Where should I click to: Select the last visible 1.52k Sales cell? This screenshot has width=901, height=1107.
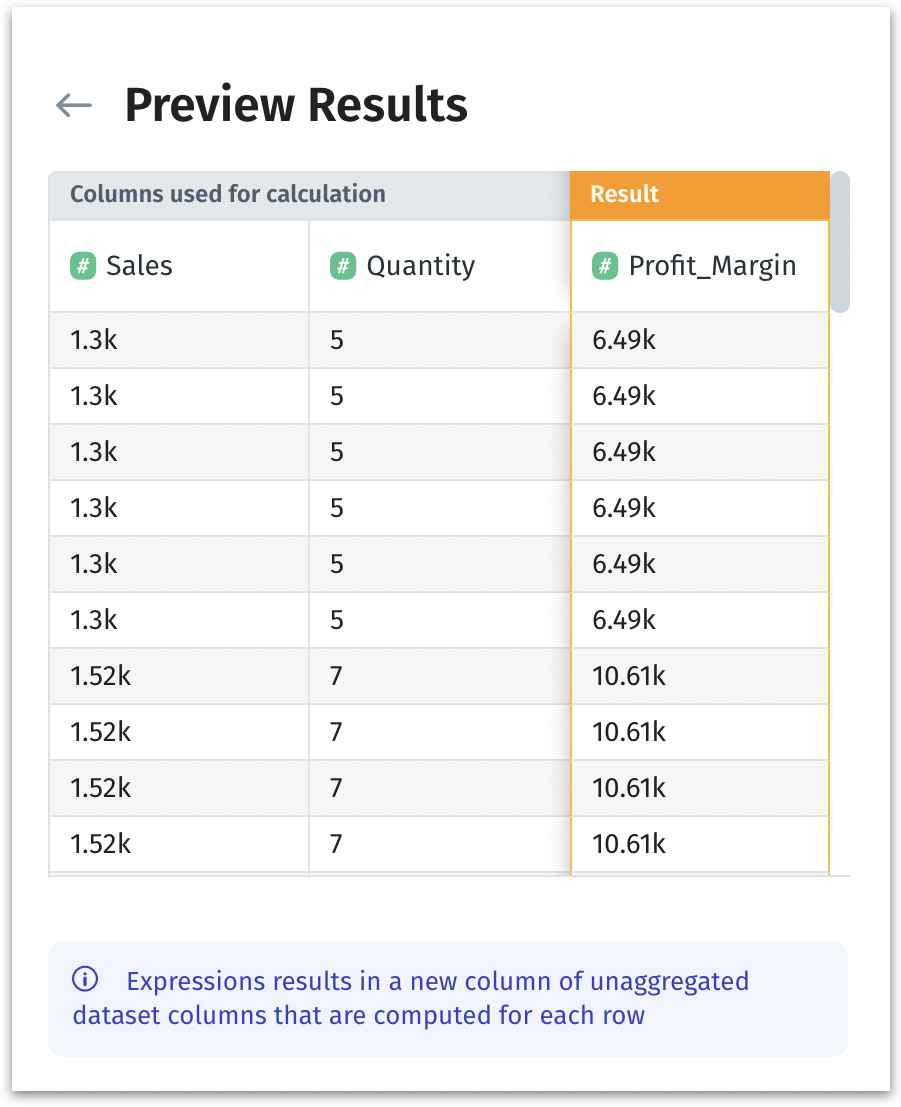coord(101,844)
